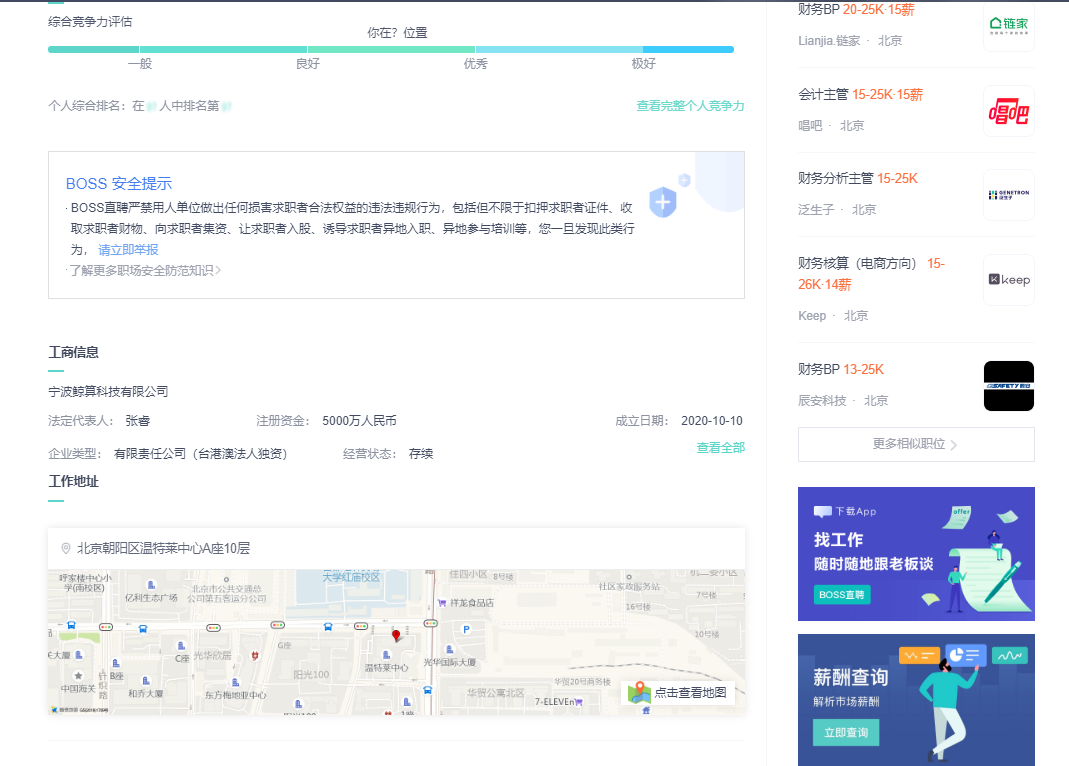Click the 立即查询 salary button
1069x766 pixels.
pos(845,733)
